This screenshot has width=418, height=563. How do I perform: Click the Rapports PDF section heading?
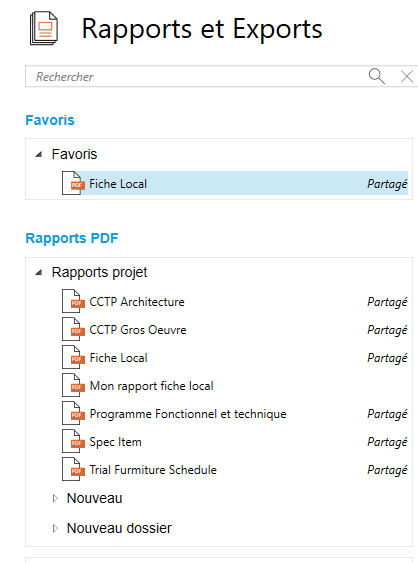72,238
